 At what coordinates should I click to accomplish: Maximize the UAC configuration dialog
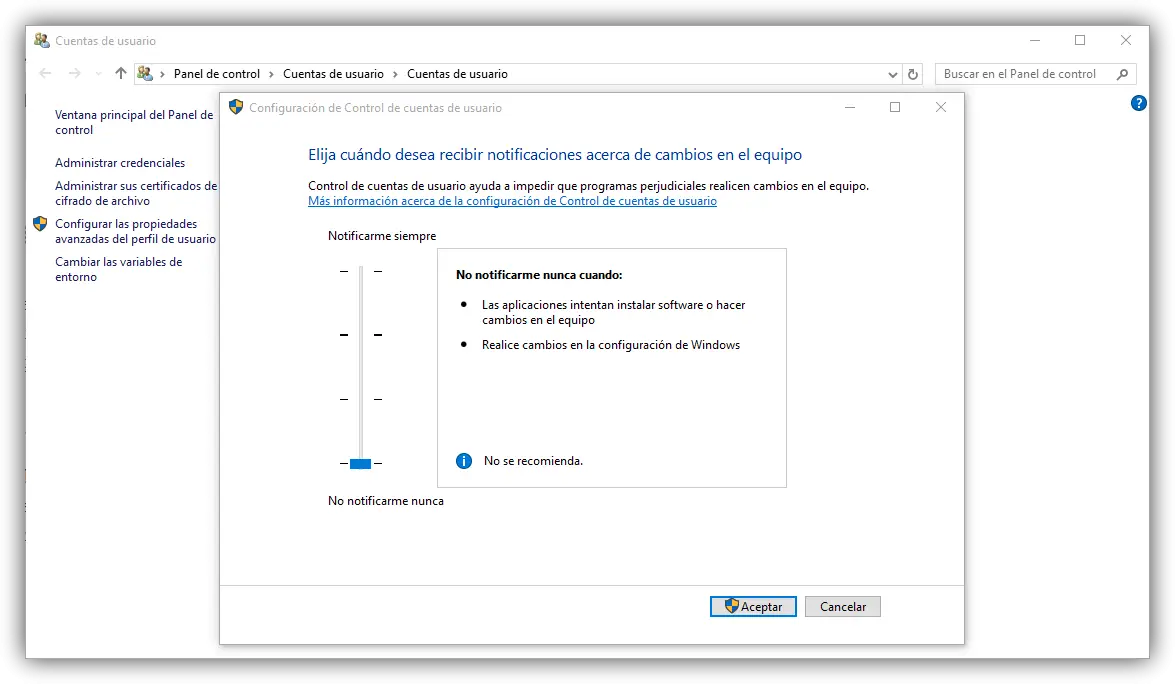pos(895,107)
